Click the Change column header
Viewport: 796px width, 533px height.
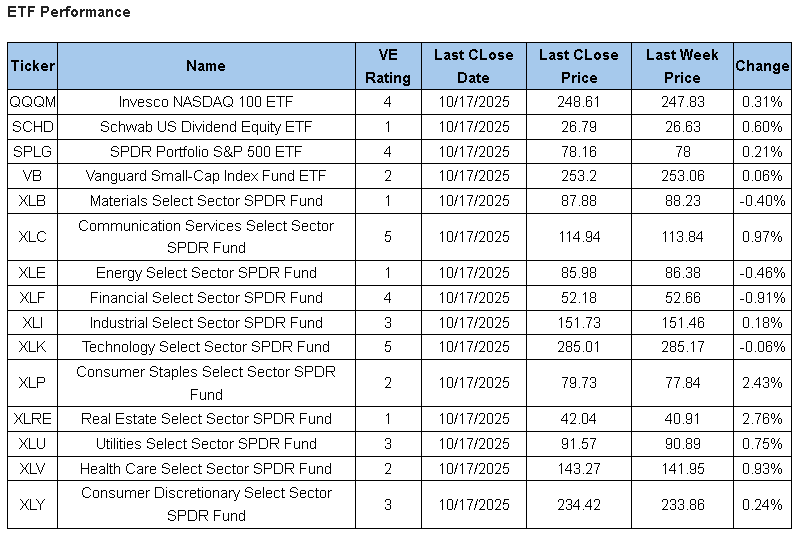(762, 66)
